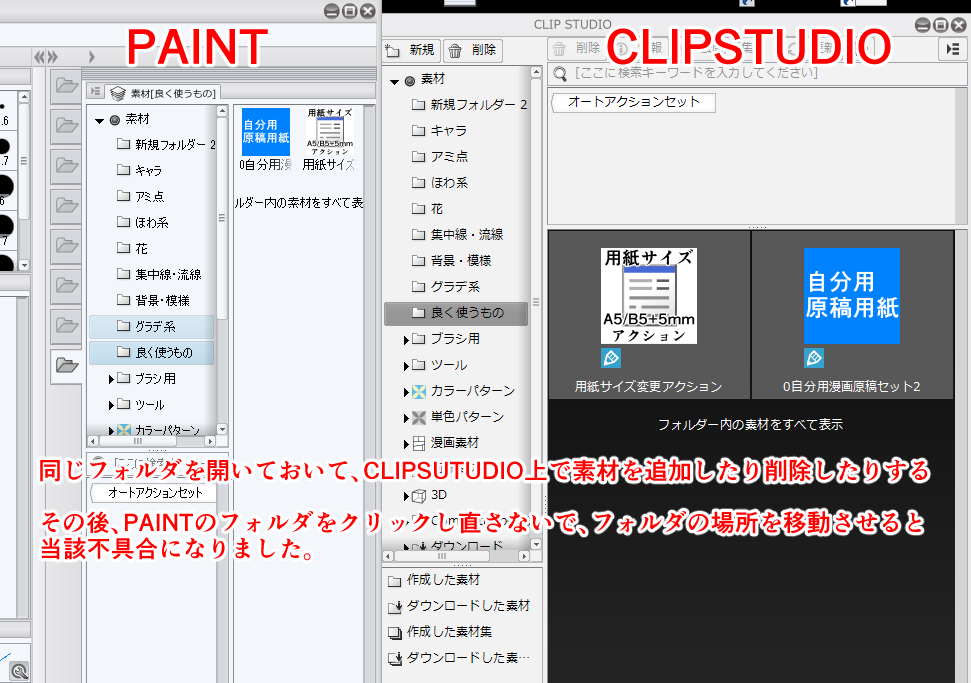Select グラデ系 folder in PAINT tree
The width and height of the screenshot is (971, 683).
[152, 326]
